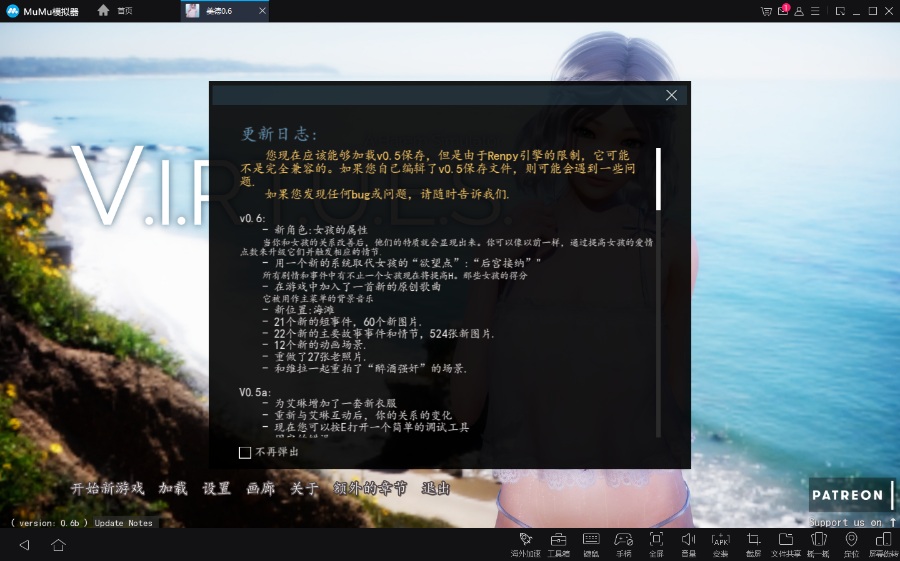The image size is (900, 561).
Task: Open 额外的章节 extra chapters
Action: tap(370, 489)
